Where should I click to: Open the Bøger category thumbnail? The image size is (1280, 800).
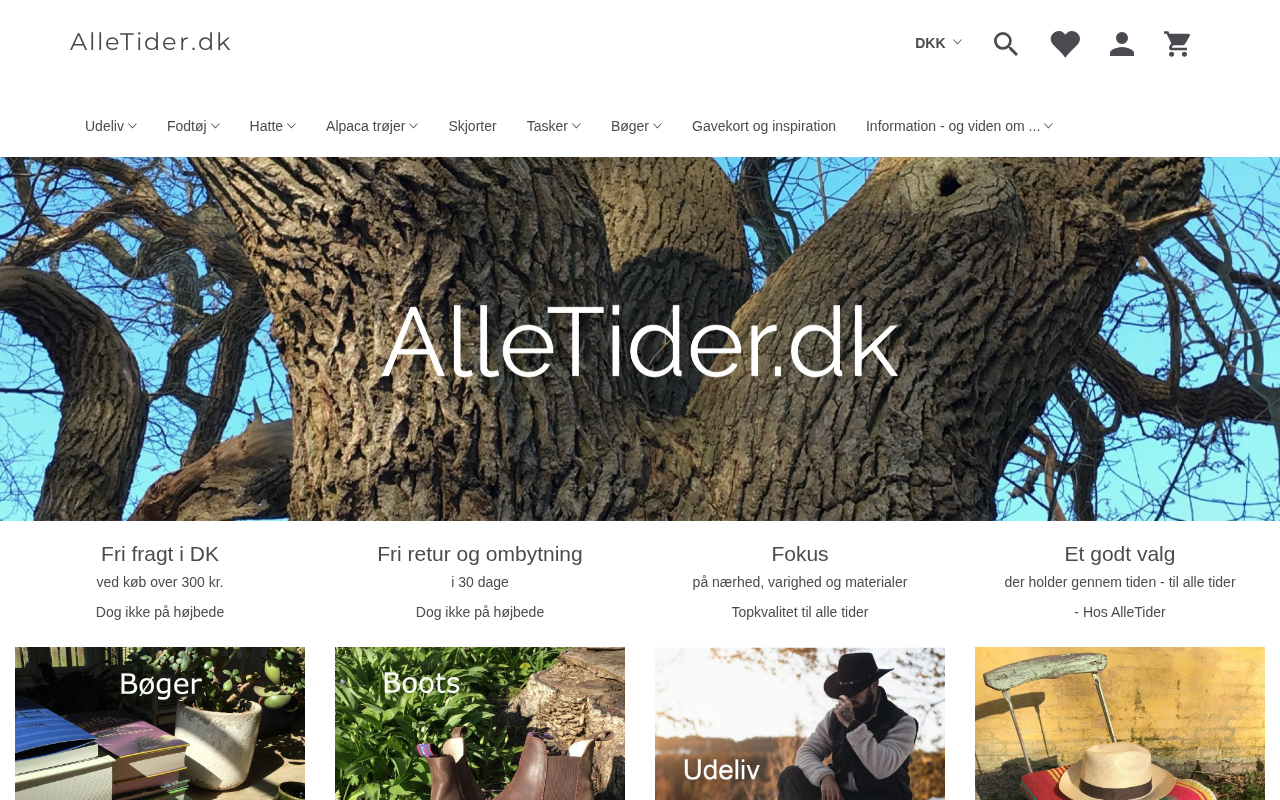coord(160,723)
